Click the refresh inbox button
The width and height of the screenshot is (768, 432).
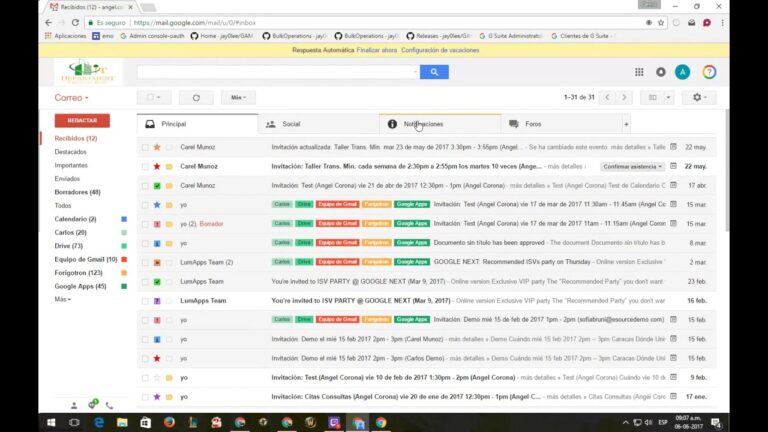tap(196, 97)
